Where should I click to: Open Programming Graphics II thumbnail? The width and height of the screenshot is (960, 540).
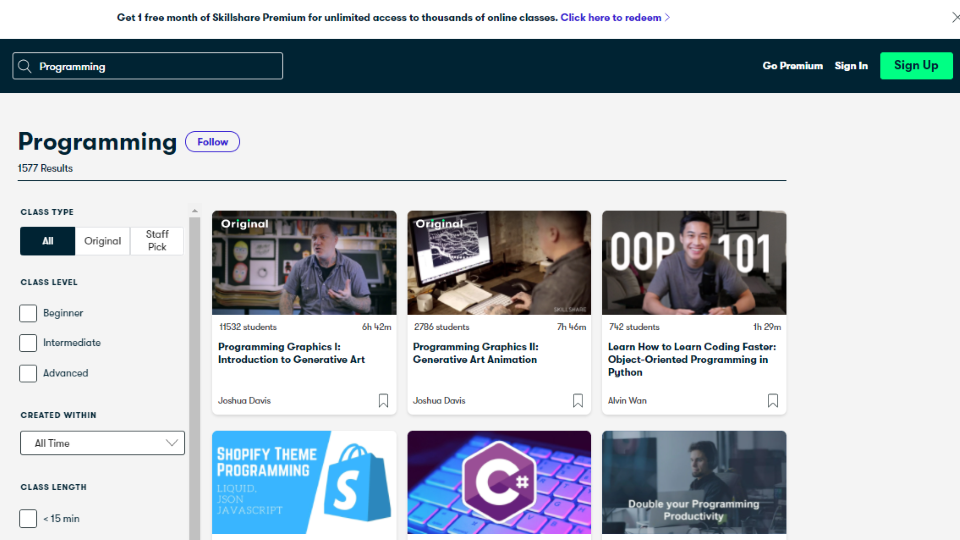coord(499,263)
